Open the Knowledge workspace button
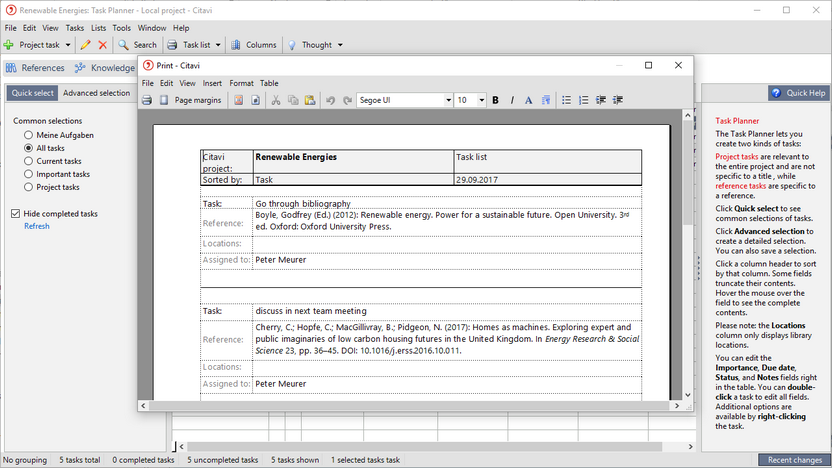 click(x=105, y=68)
